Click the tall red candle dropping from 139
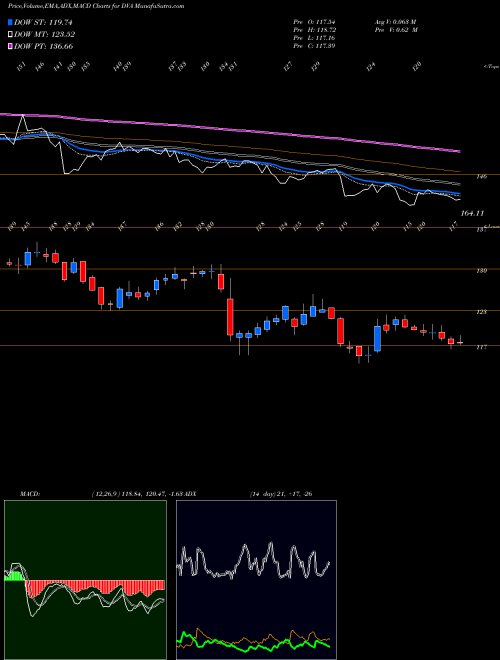Viewport: 500px width, 660px height. tap(230, 317)
